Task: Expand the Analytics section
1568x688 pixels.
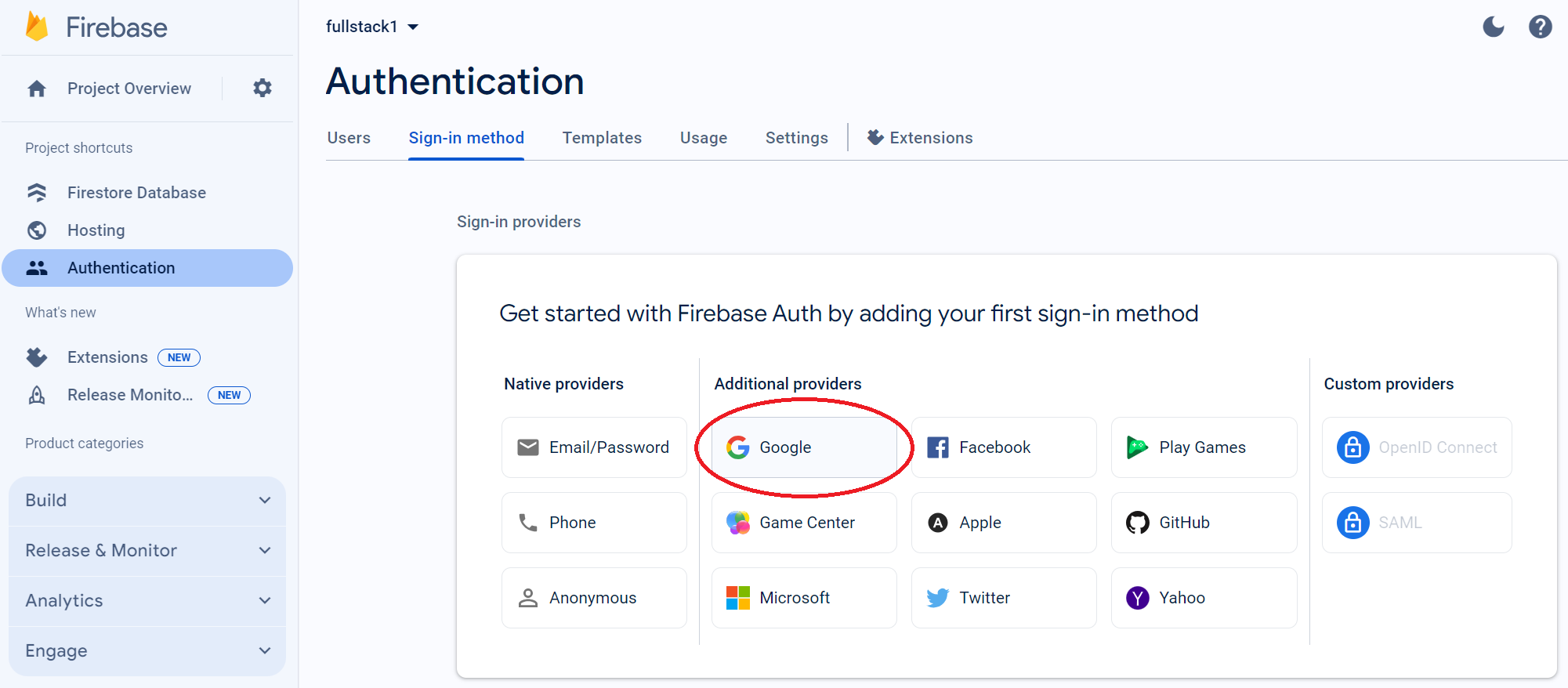Action: coord(147,600)
